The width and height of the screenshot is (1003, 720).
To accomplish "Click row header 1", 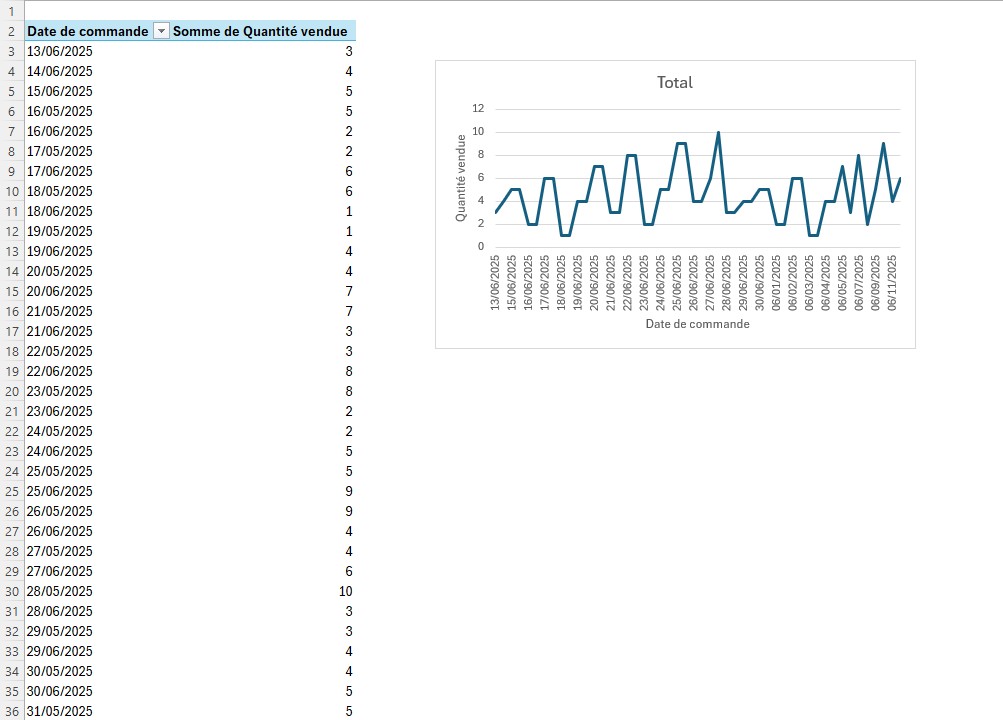I will click(11, 11).
